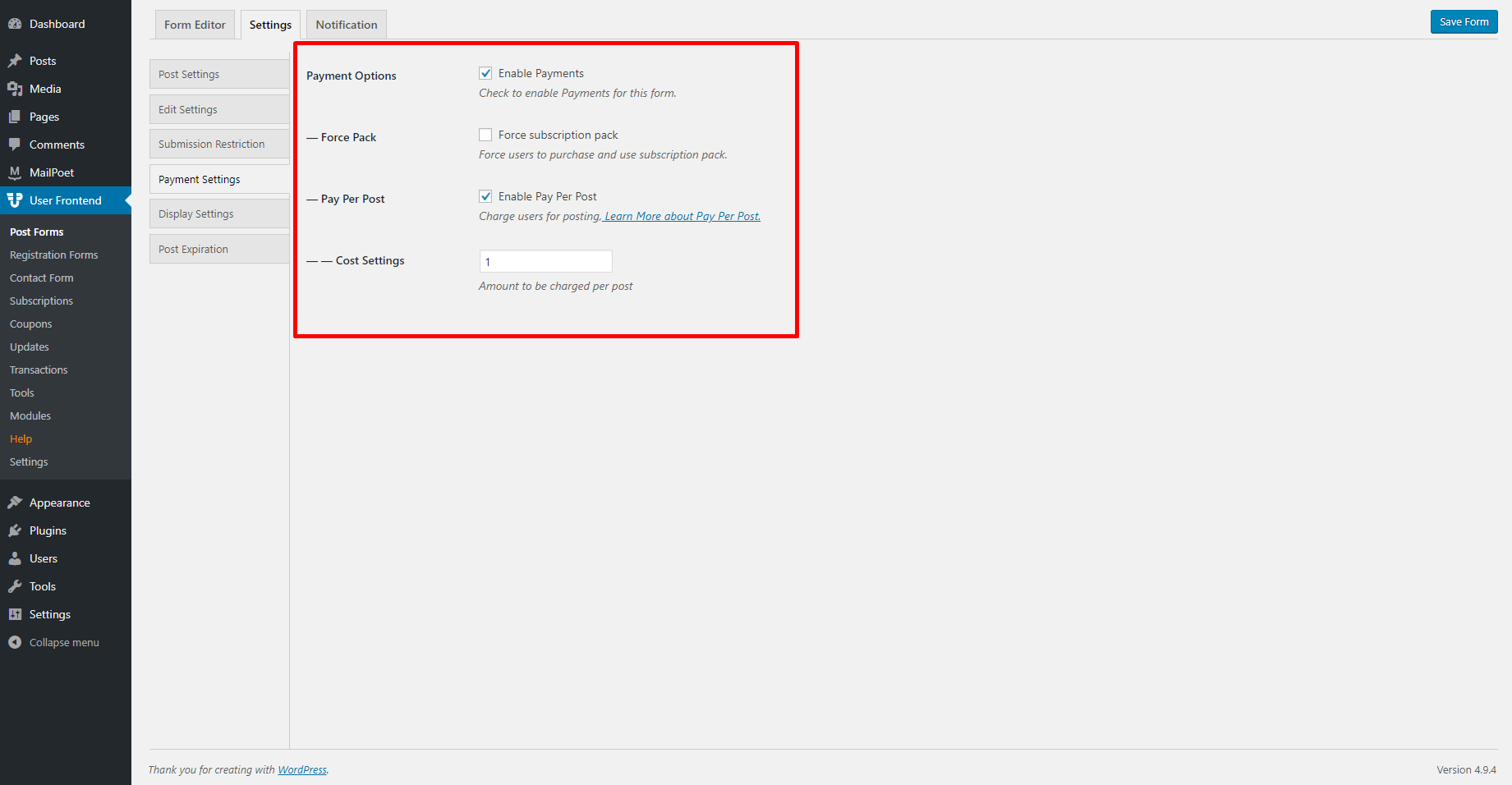The height and width of the screenshot is (785, 1512).
Task: Click the Pages icon in sidebar
Action: tap(15, 117)
